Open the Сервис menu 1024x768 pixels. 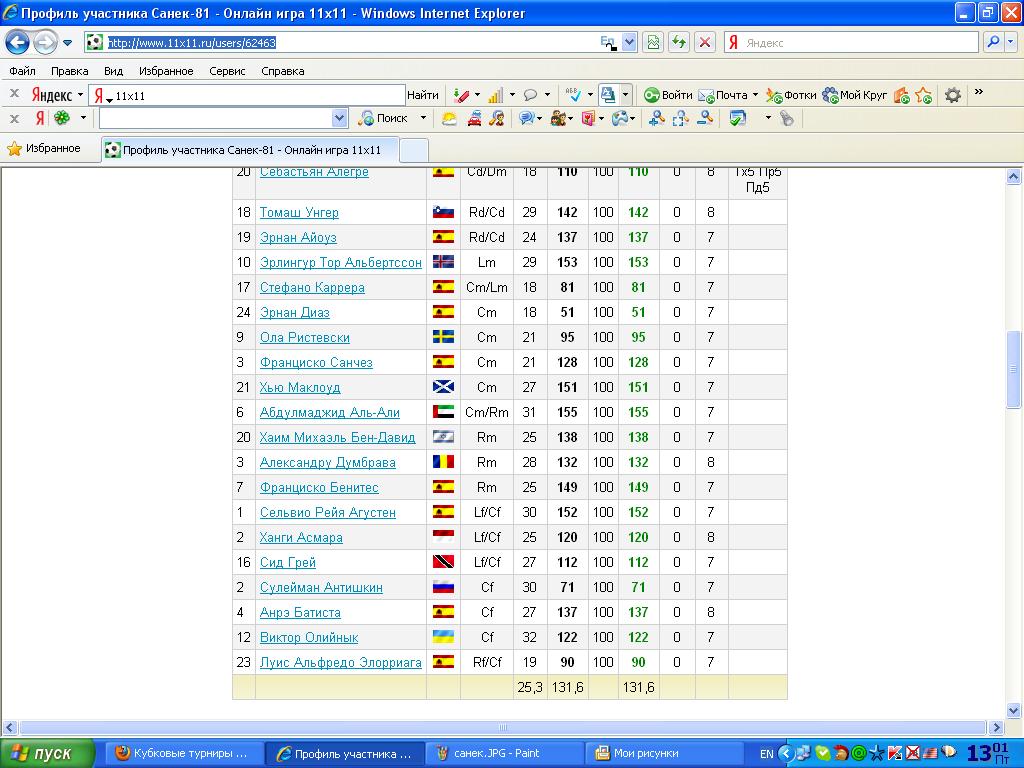(227, 71)
